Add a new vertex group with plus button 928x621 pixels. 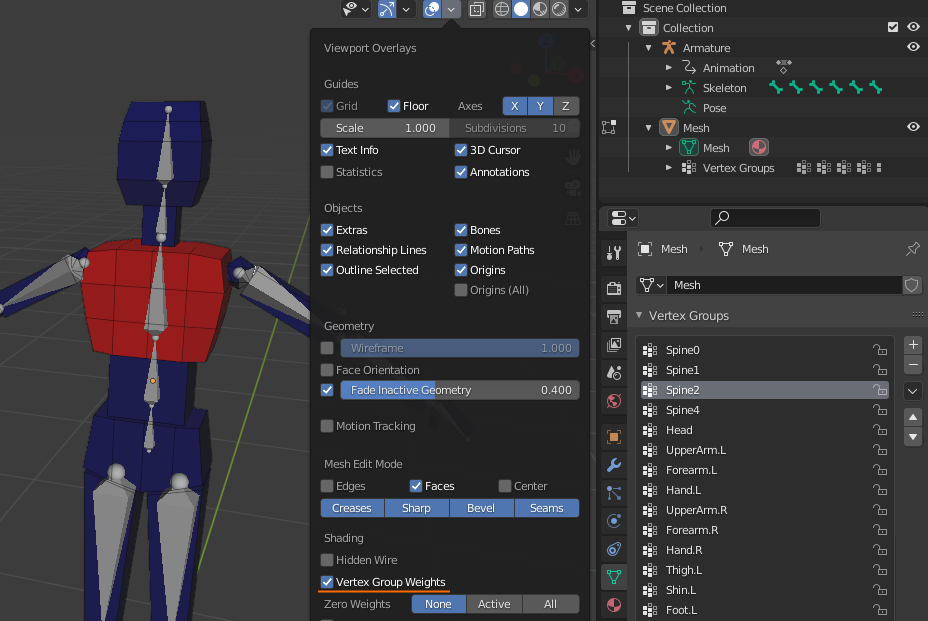click(x=912, y=344)
